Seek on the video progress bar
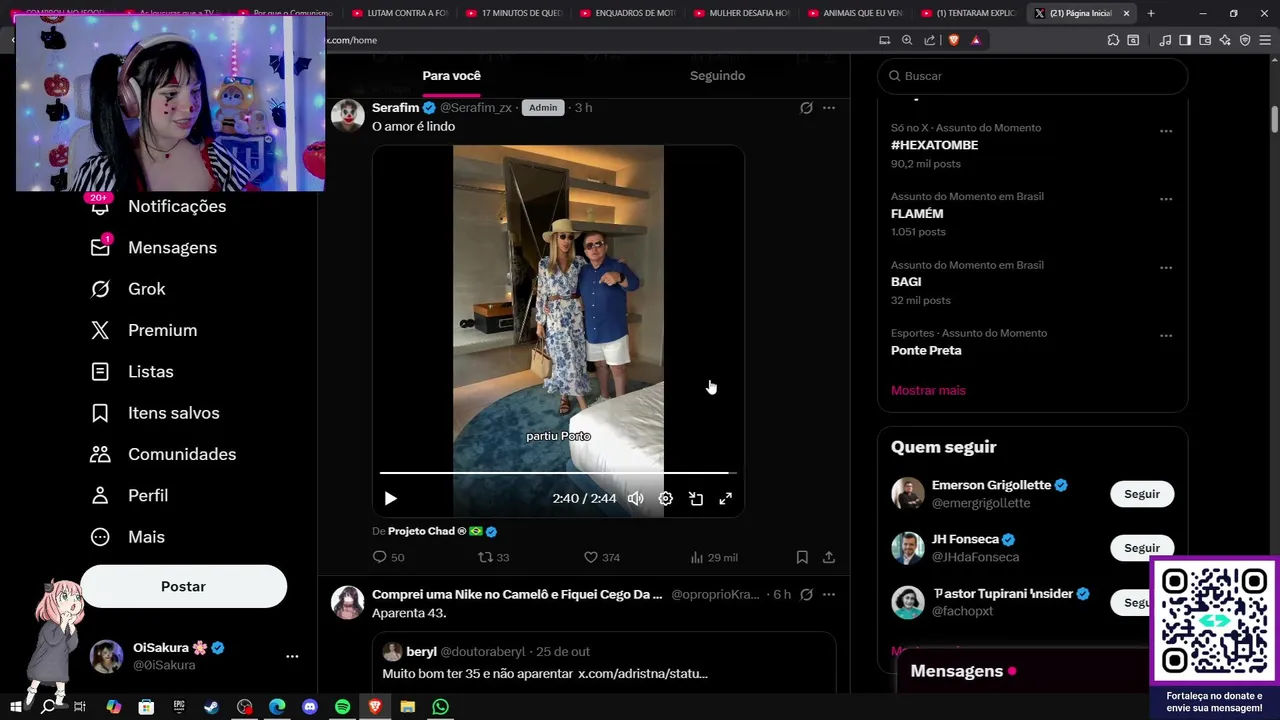 tap(558, 472)
